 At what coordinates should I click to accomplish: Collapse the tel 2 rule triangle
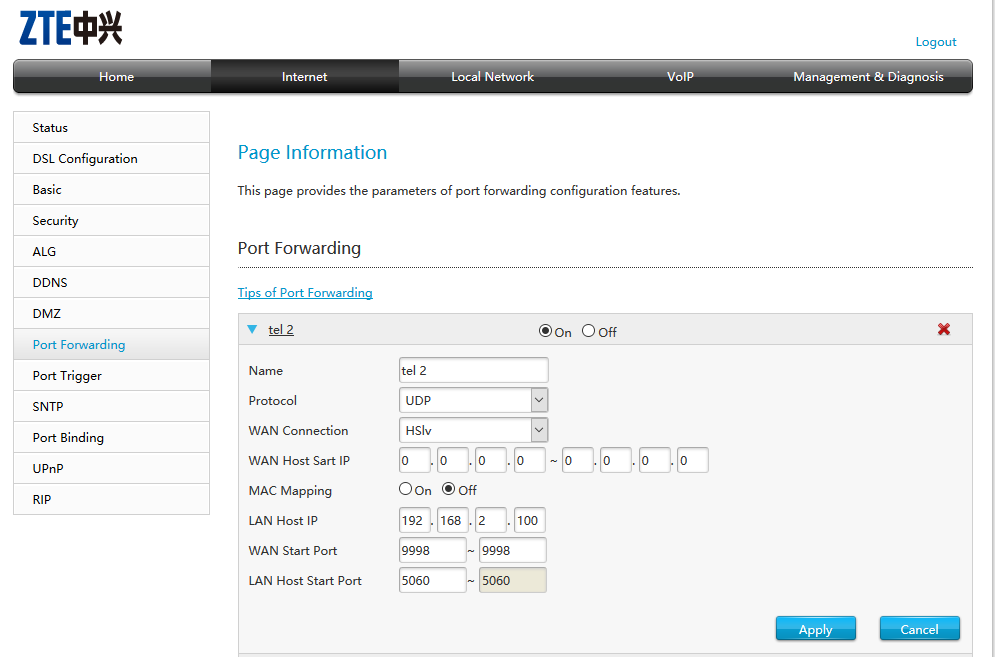(x=252, y=329)
